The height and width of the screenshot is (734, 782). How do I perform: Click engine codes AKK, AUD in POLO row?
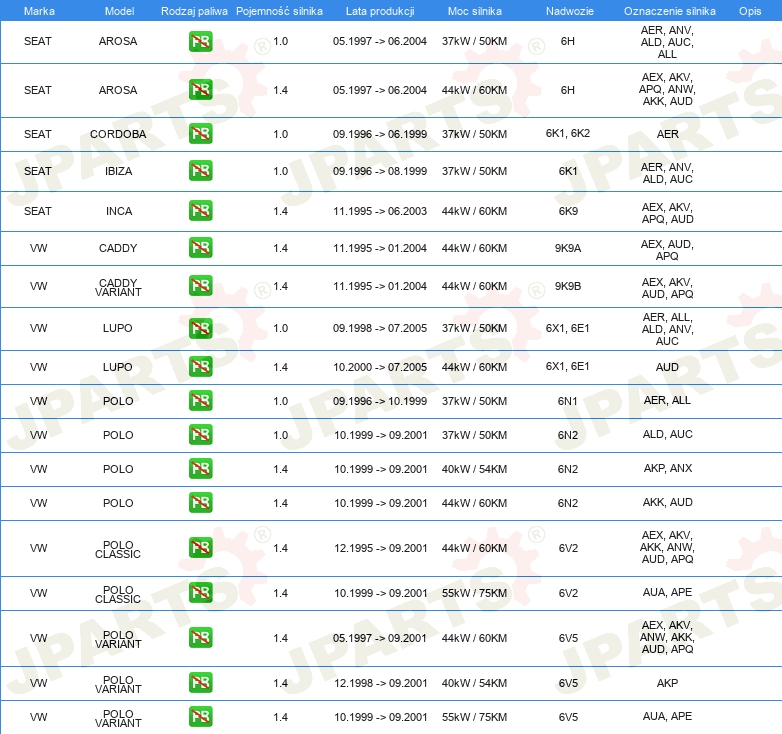tap(668, 502)
